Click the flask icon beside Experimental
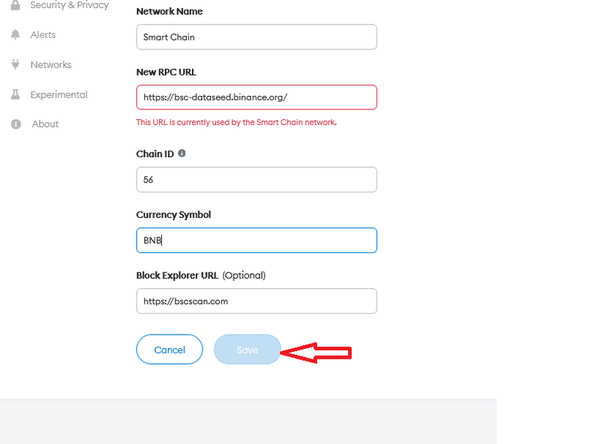Screen dimensions: 600x444 15,95
